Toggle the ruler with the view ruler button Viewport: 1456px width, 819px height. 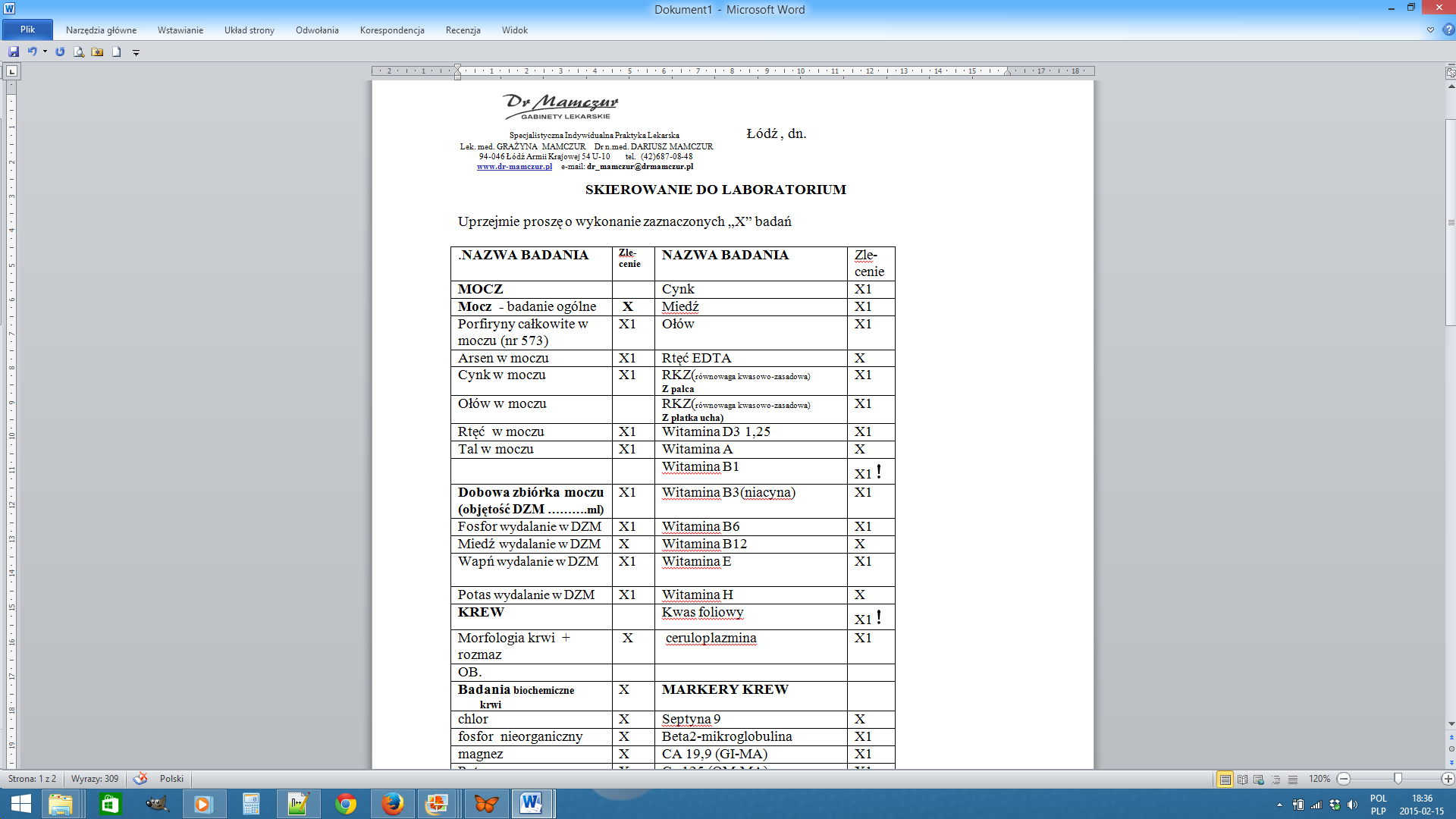pyautogui.click(x=1451, y=73)
